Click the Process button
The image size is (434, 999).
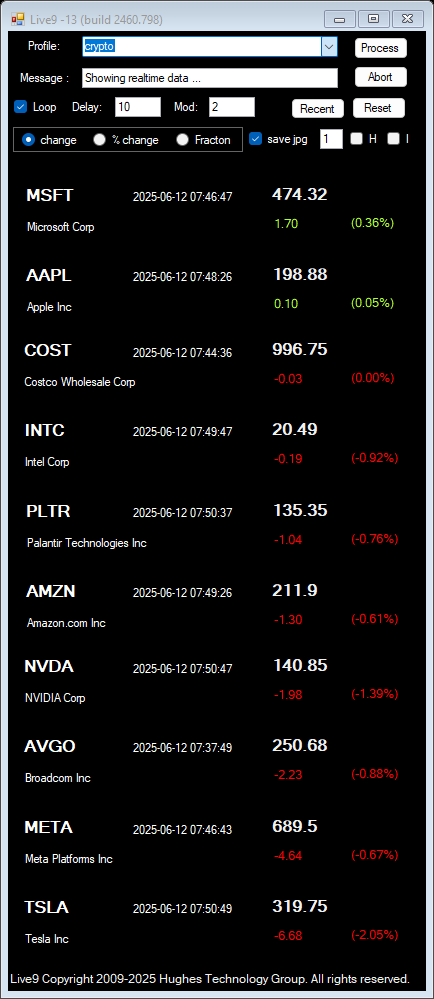pyautogui.click(x=380, y=48)
